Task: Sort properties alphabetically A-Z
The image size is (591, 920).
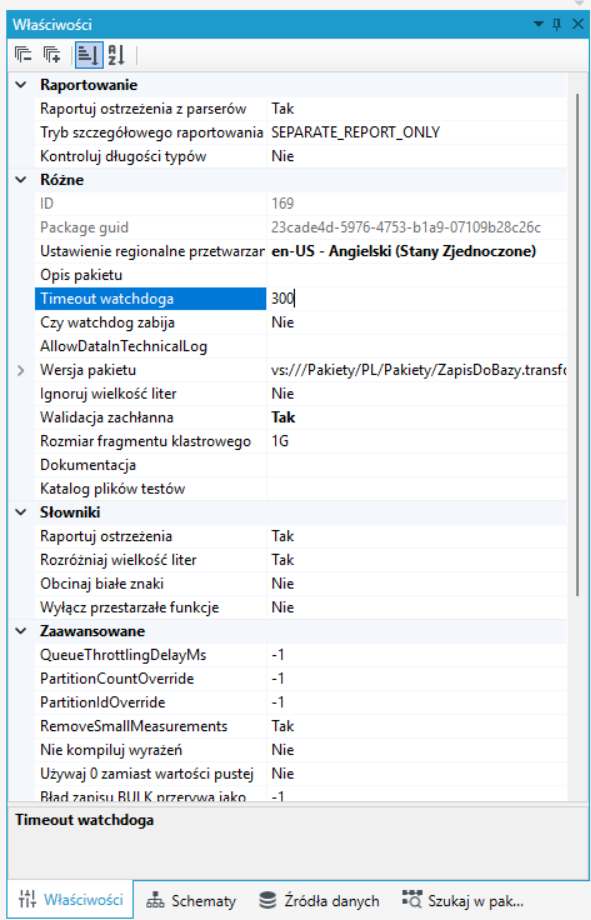Action: tap(116, 55)
